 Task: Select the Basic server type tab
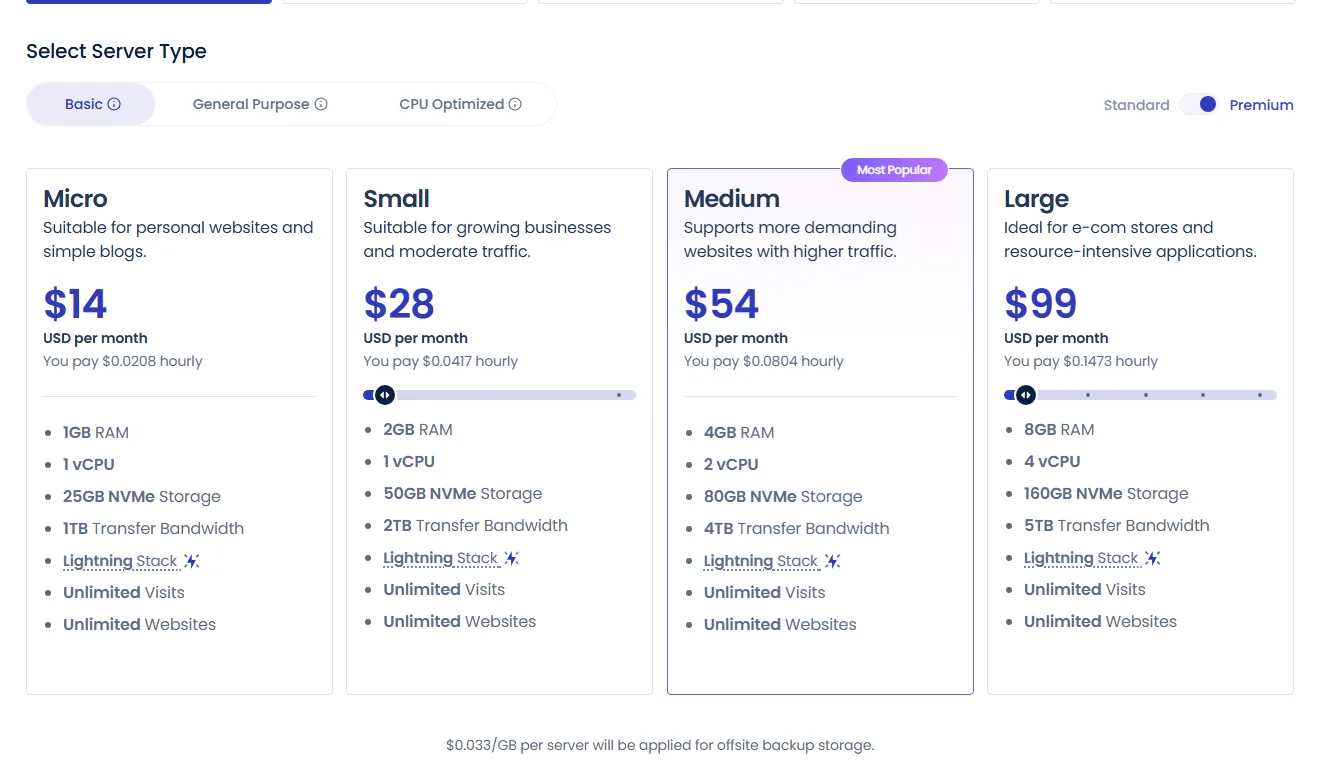[x=91, y=104]
